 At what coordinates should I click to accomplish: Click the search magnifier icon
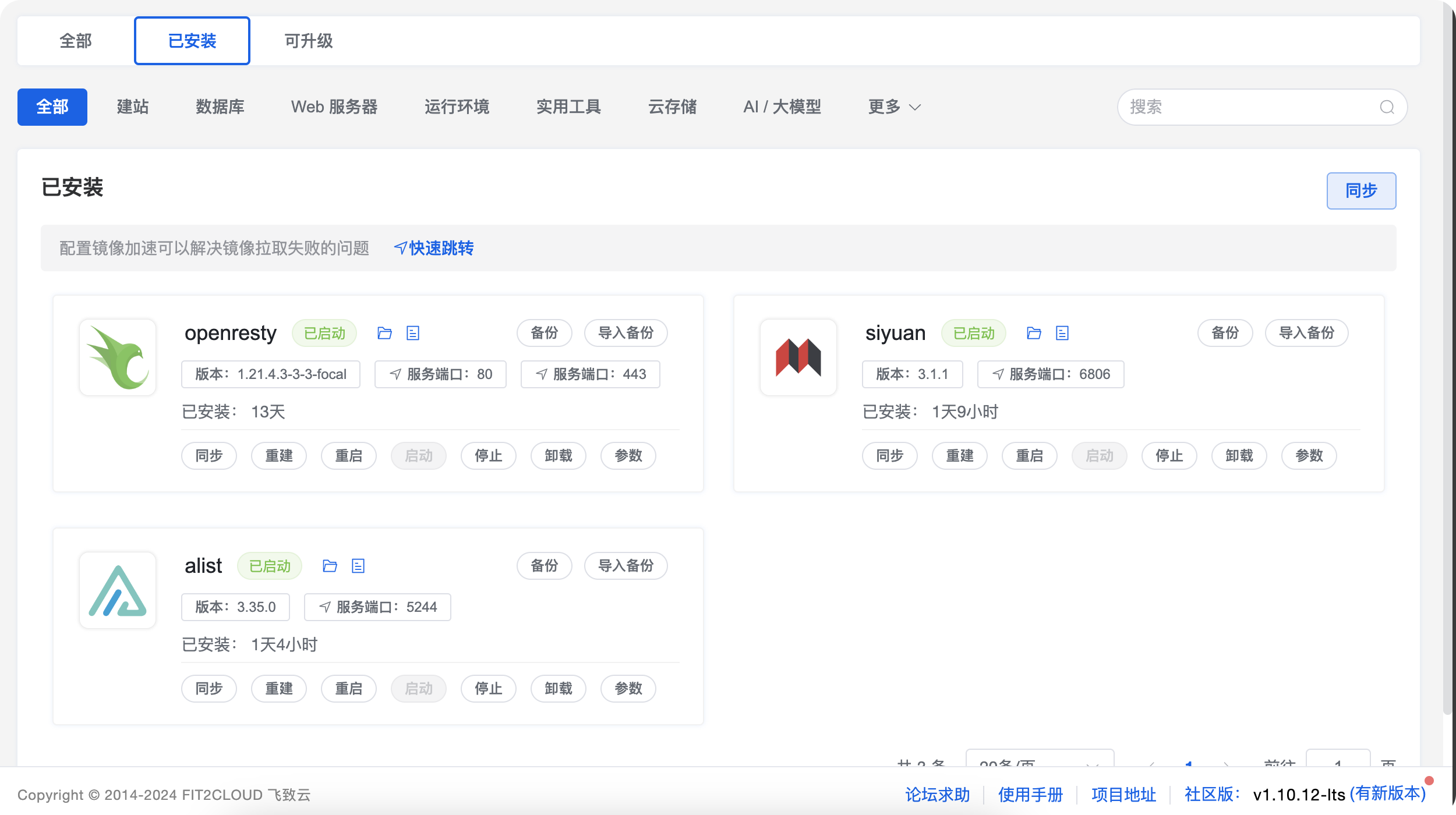click(1387, 107)
